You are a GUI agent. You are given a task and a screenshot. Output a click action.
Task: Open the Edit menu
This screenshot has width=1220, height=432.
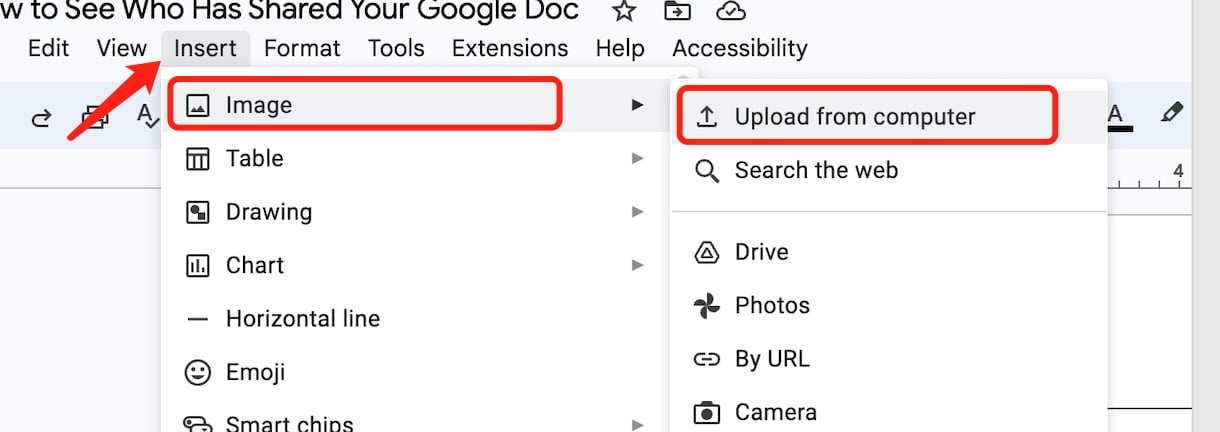click(x=49, y=48)
